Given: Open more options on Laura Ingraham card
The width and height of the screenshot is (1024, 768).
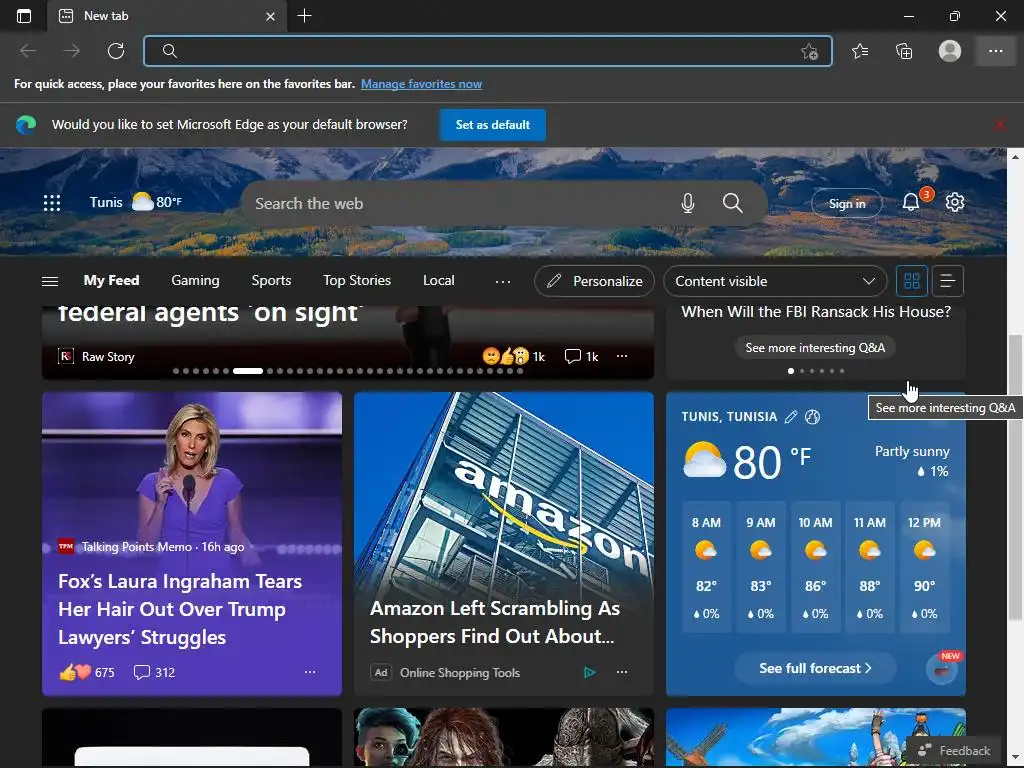Looking at the screenshot, I should (x=310, y=672).
